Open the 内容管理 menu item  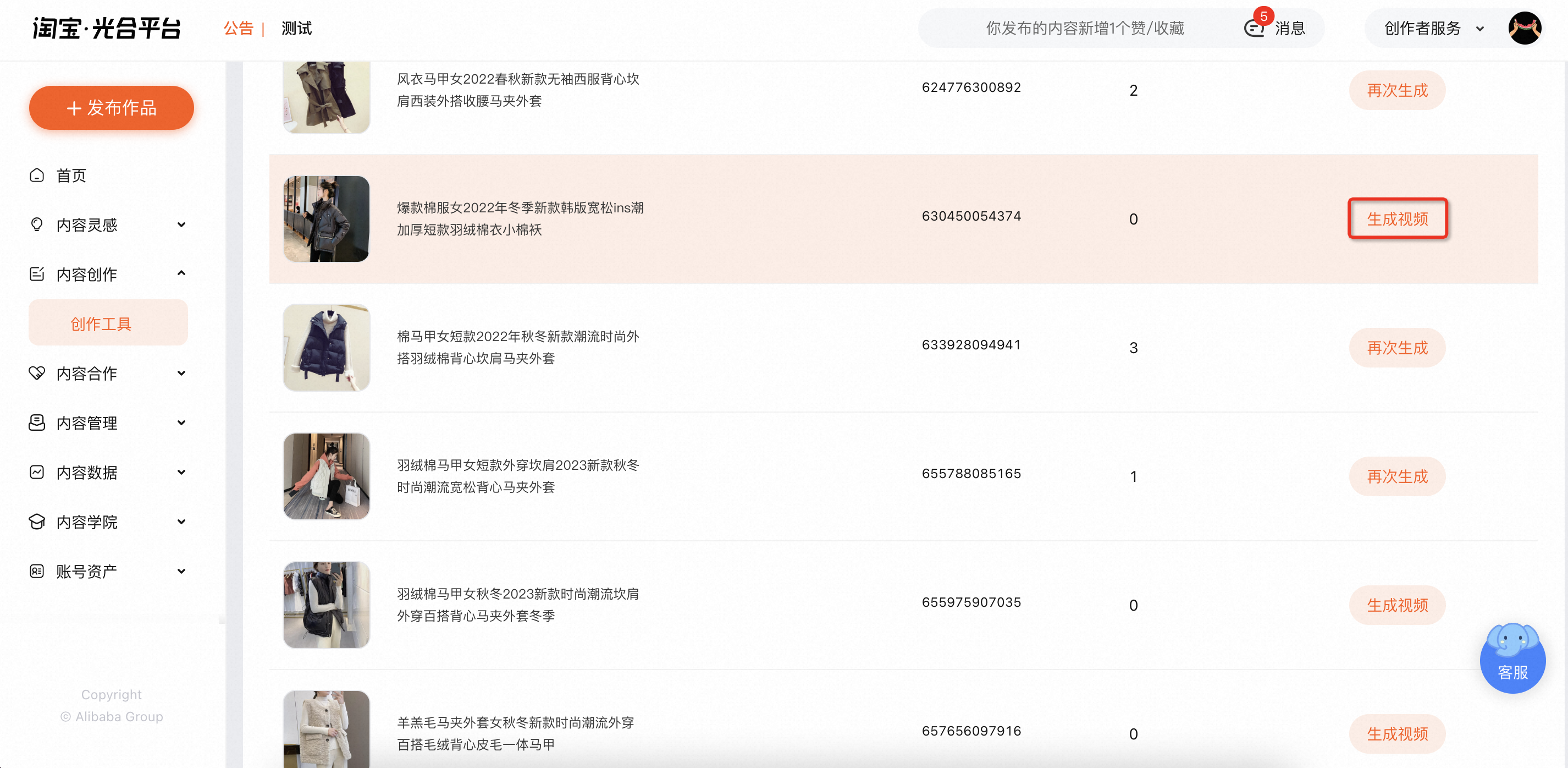point(86,423)
